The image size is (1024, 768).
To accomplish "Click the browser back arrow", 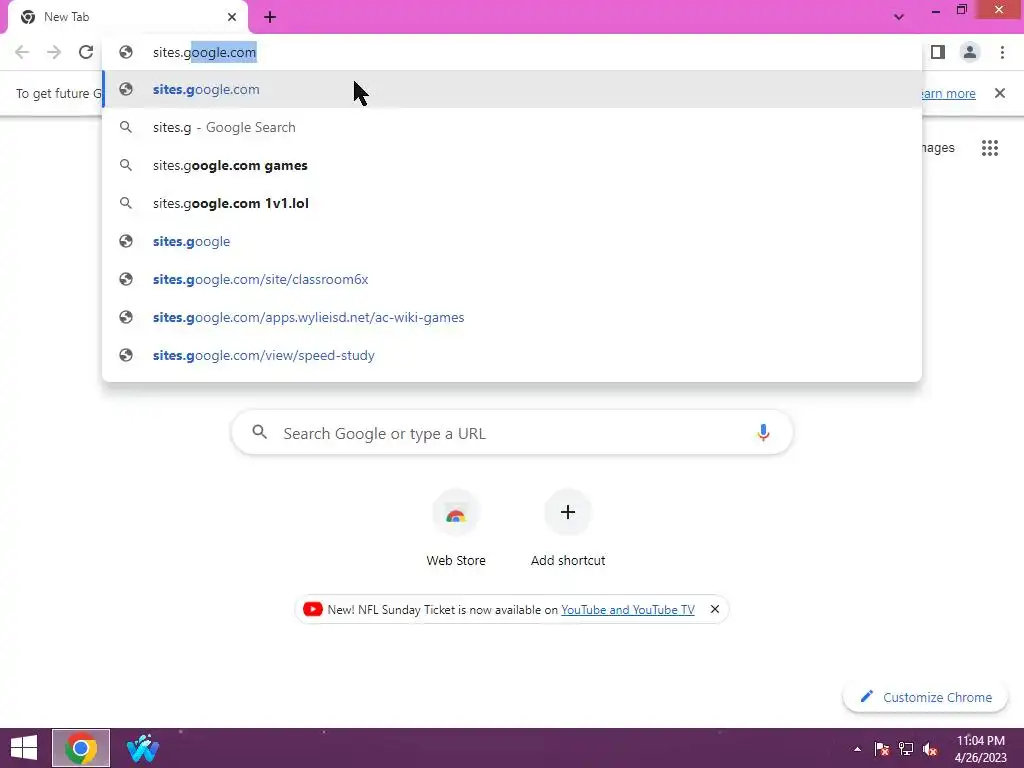I will tap(22, 52).
